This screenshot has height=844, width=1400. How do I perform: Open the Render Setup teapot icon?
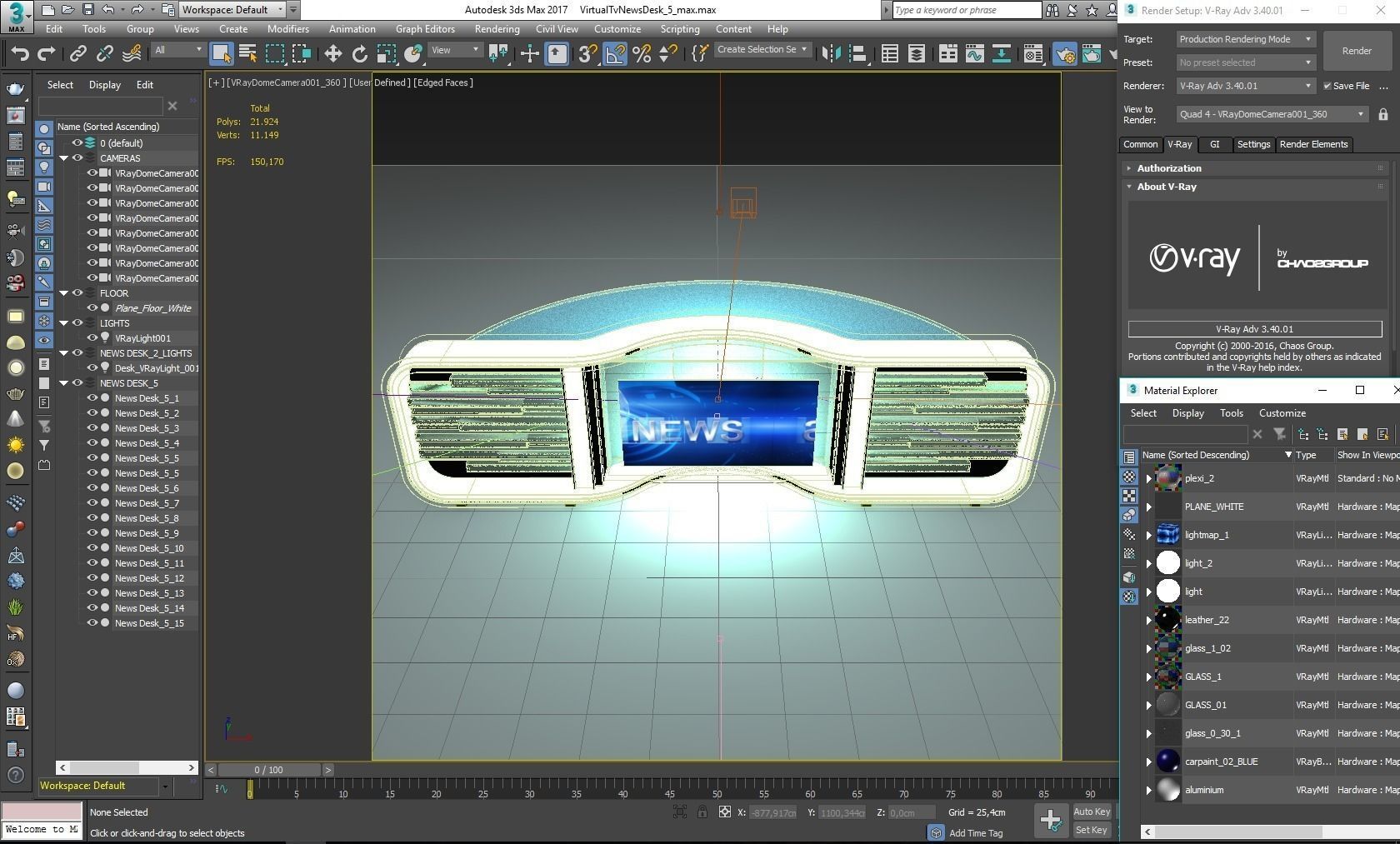(1065, 54)
